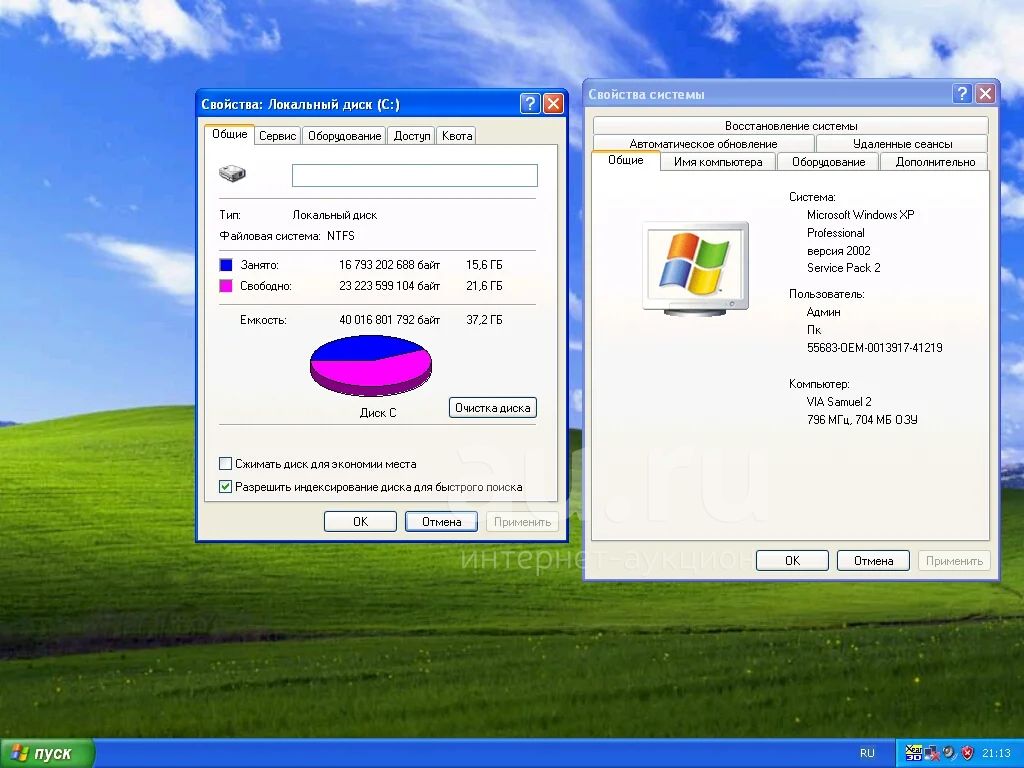
Task: Click the '16 793 202 688 байт' used value
Action: tap(389, 264)
